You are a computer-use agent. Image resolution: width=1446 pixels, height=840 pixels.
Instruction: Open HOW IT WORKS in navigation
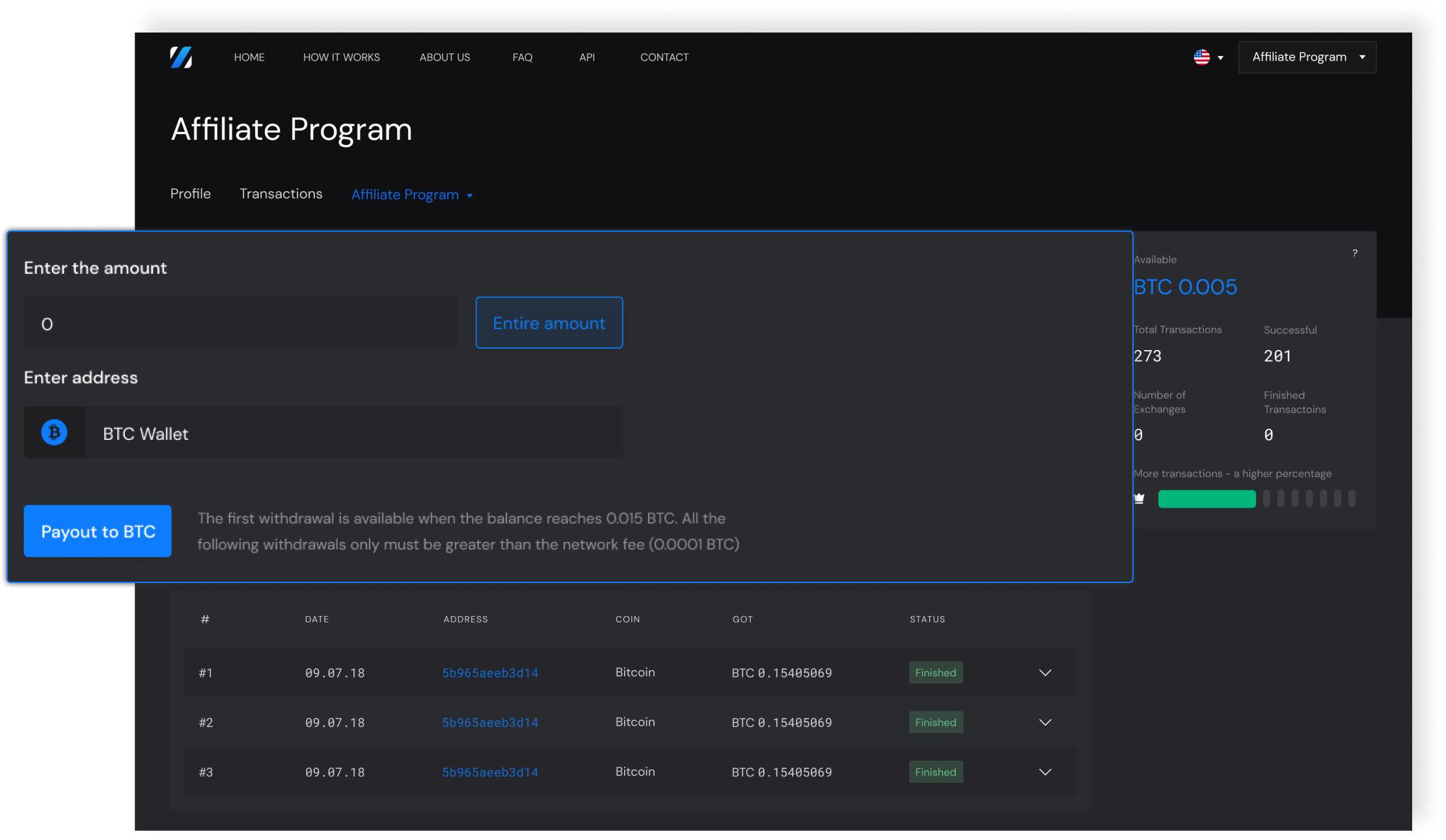tap(342, 57)
